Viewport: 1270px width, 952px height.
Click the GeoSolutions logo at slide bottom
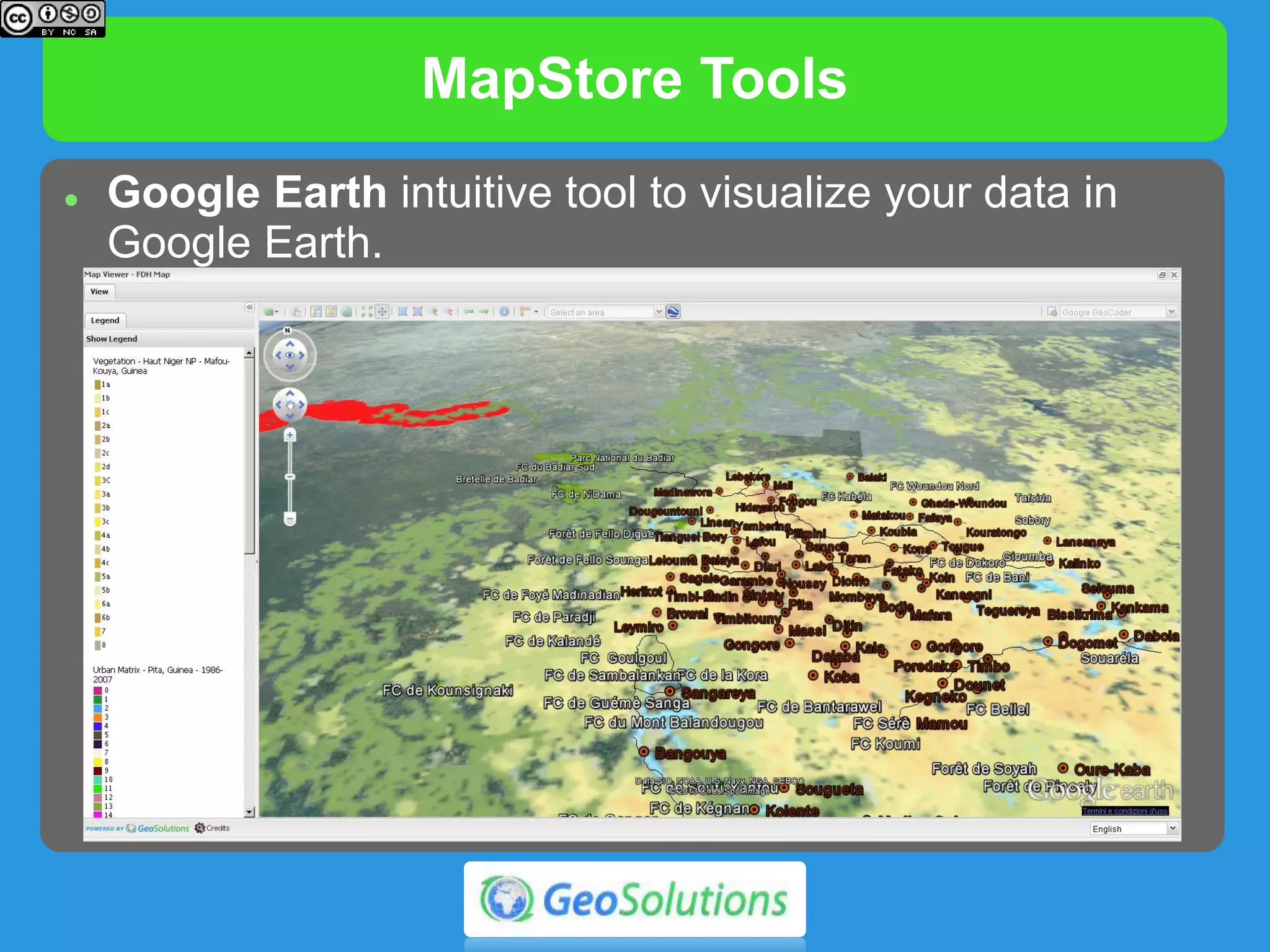634,899
